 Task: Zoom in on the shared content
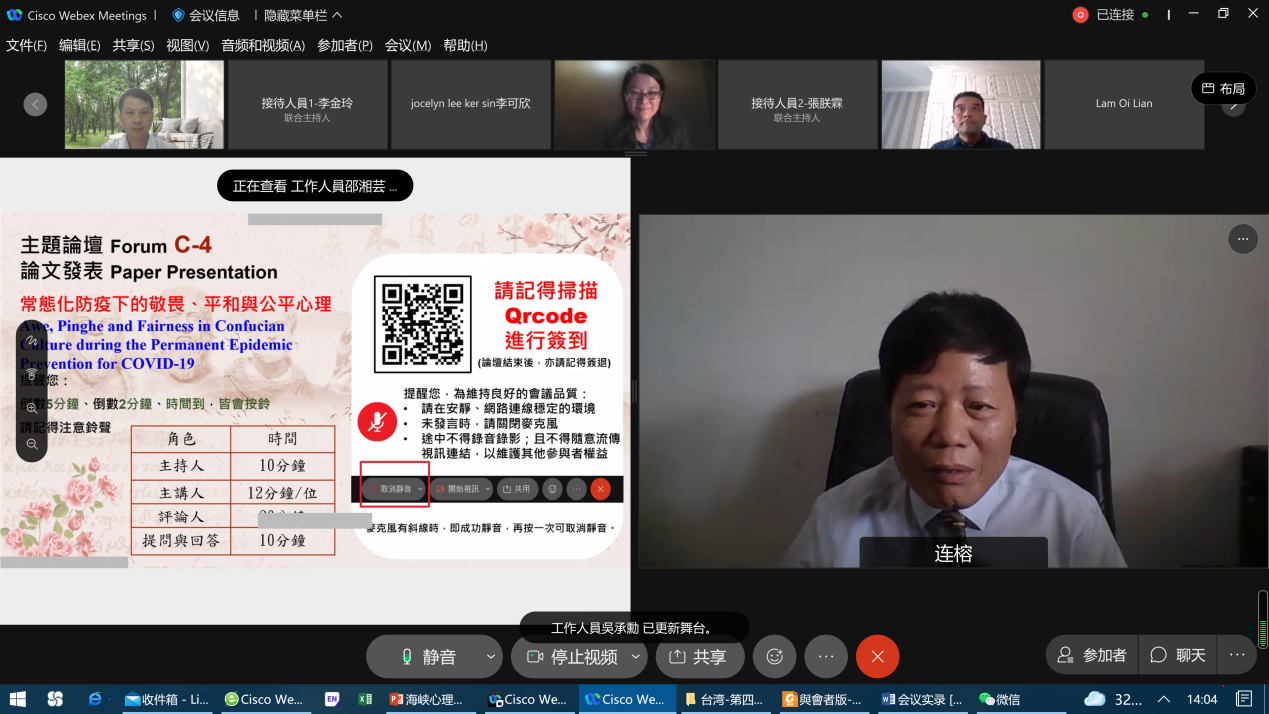32,409
